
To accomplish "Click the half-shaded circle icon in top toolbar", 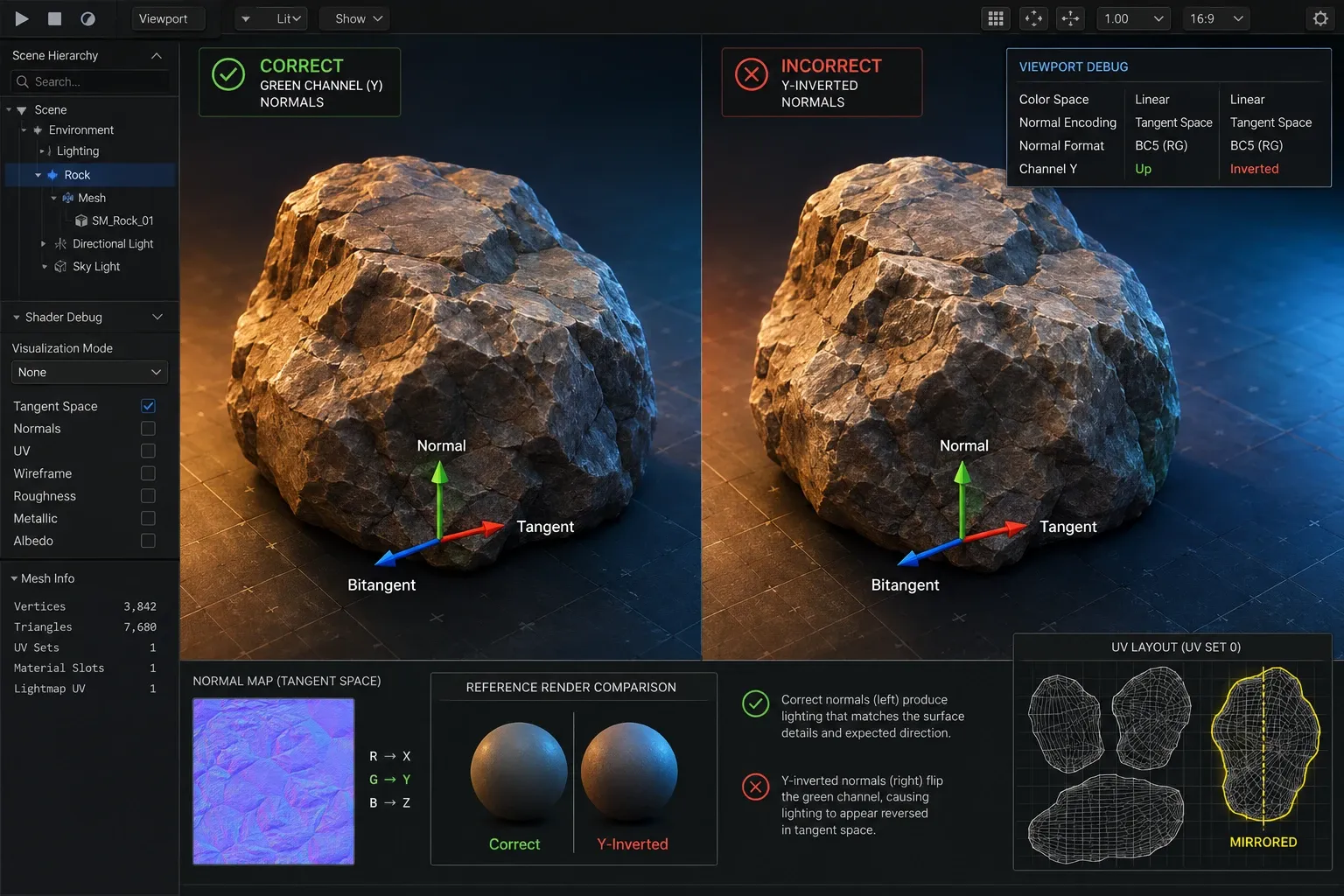I will 87,18.
